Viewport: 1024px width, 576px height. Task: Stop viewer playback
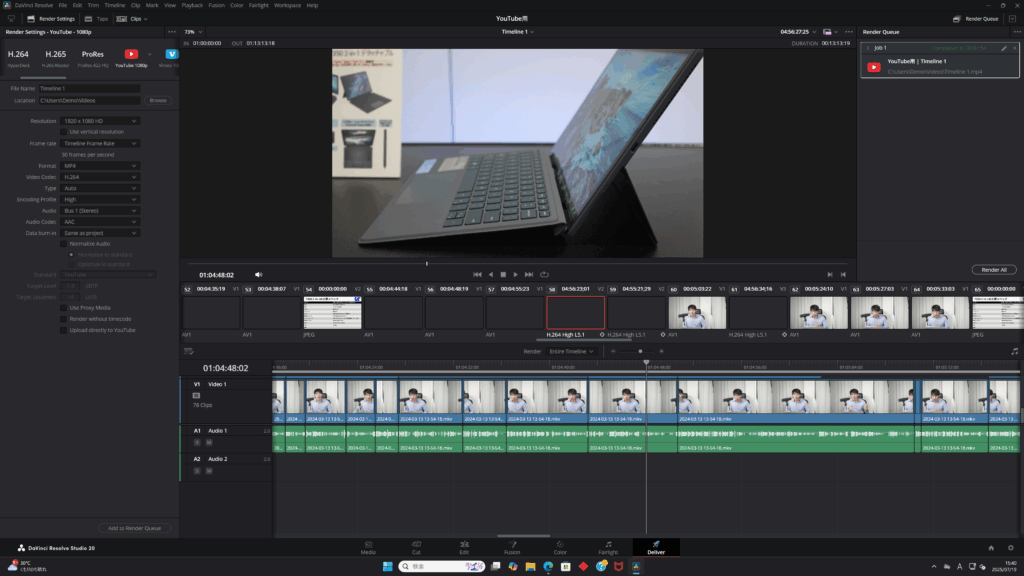tap(503, 274)
